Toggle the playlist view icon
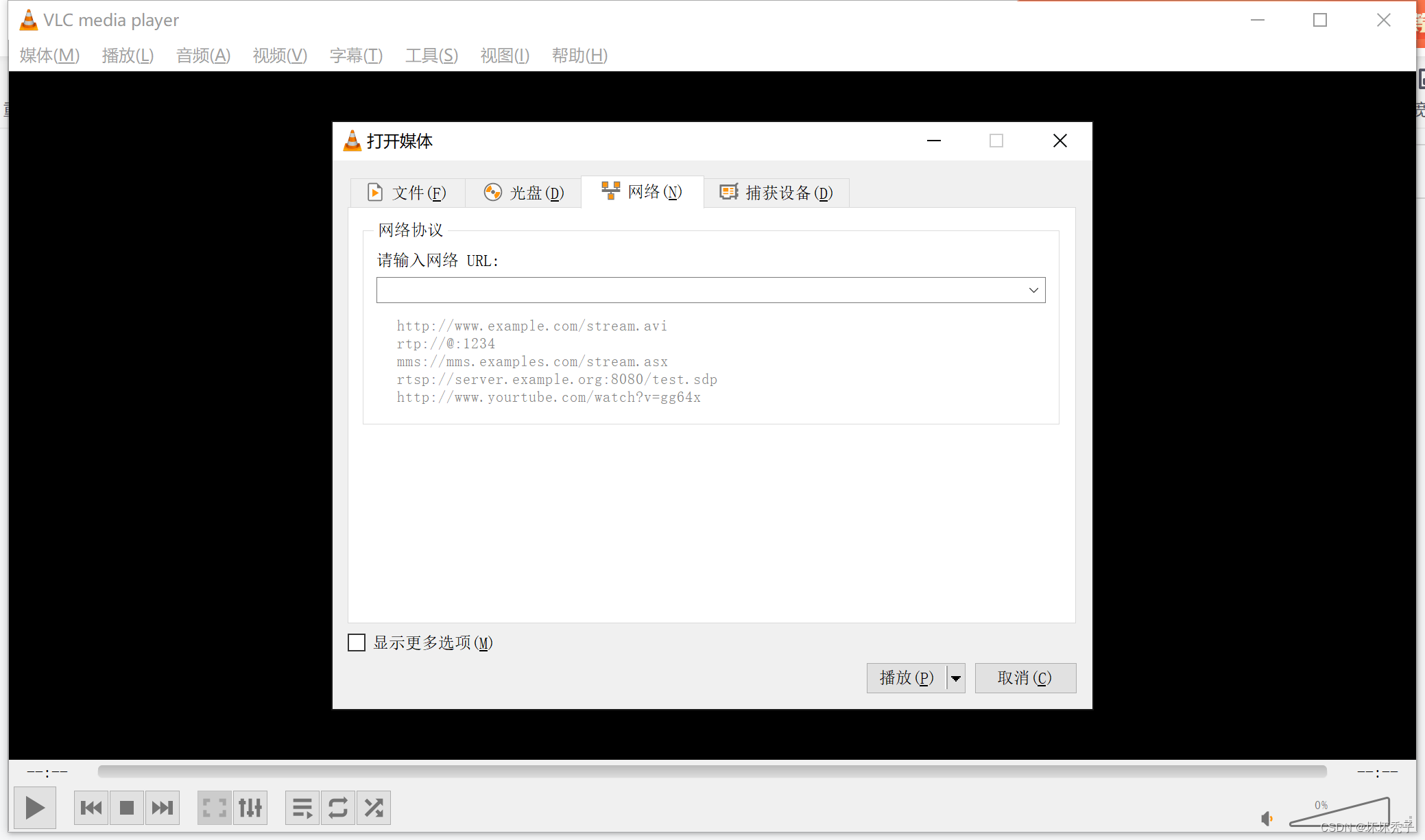Viewport: 1425px width, 840px height. pos(302,808)
